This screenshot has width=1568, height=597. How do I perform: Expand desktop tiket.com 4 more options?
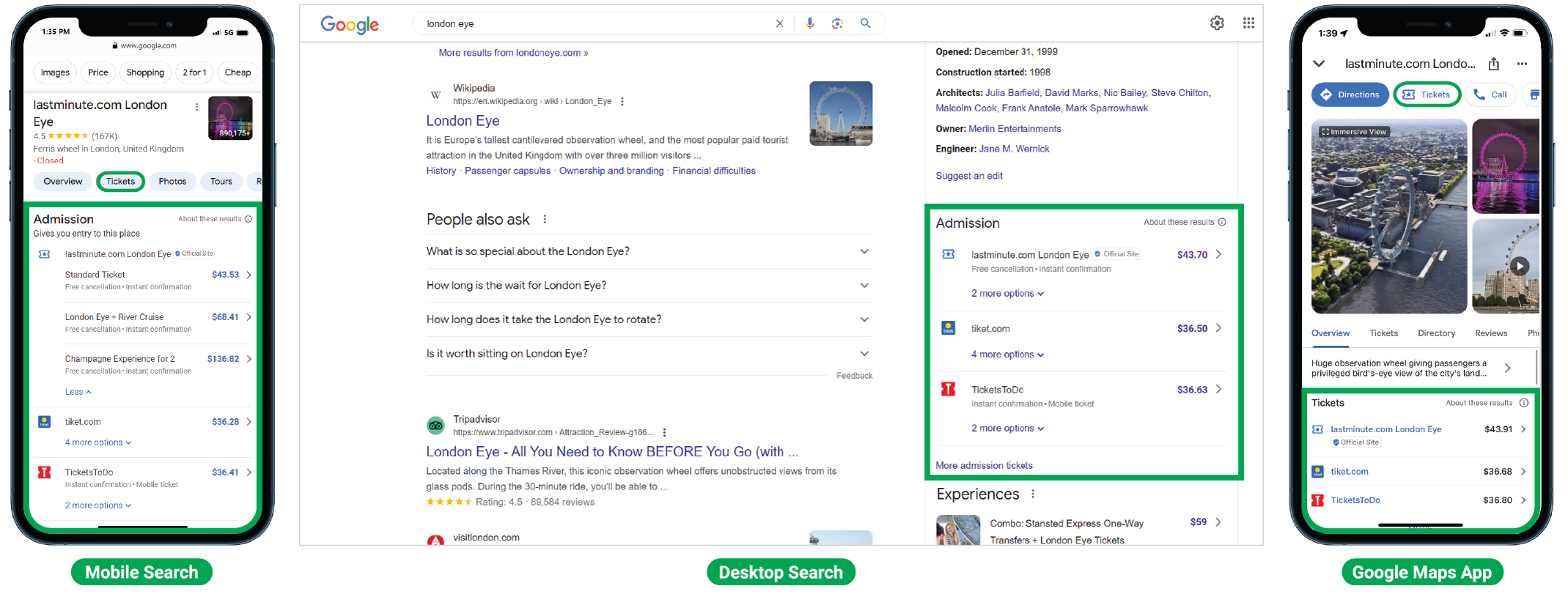pos(1007,355)
